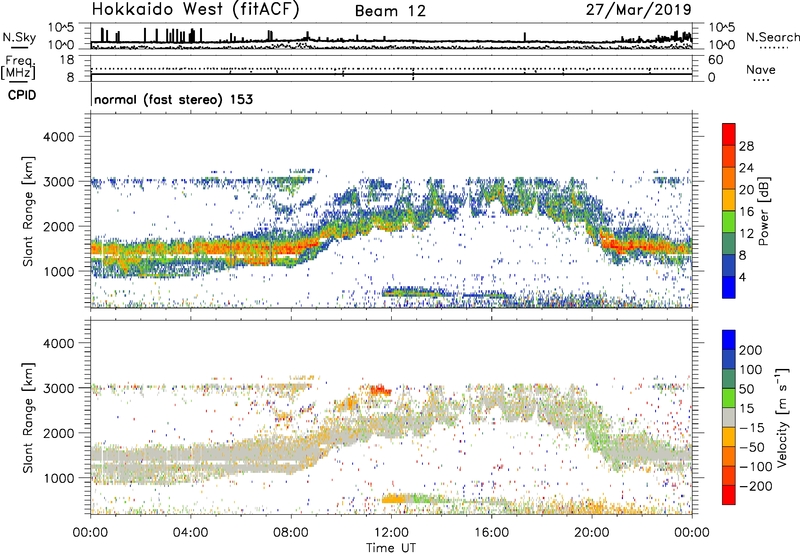Click the '200' value on Velocity colorbar
The width and height of the screenshot is (800, 554).
point(751,350)
